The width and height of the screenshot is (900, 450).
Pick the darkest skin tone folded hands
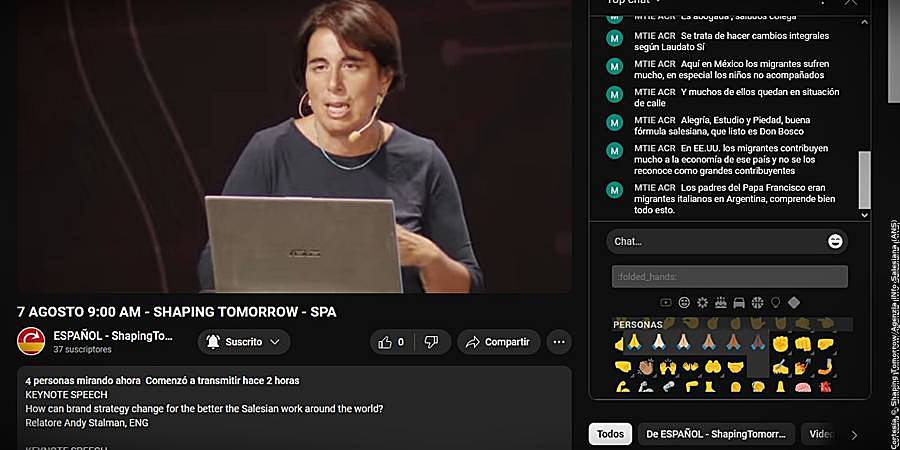point(758,343)
